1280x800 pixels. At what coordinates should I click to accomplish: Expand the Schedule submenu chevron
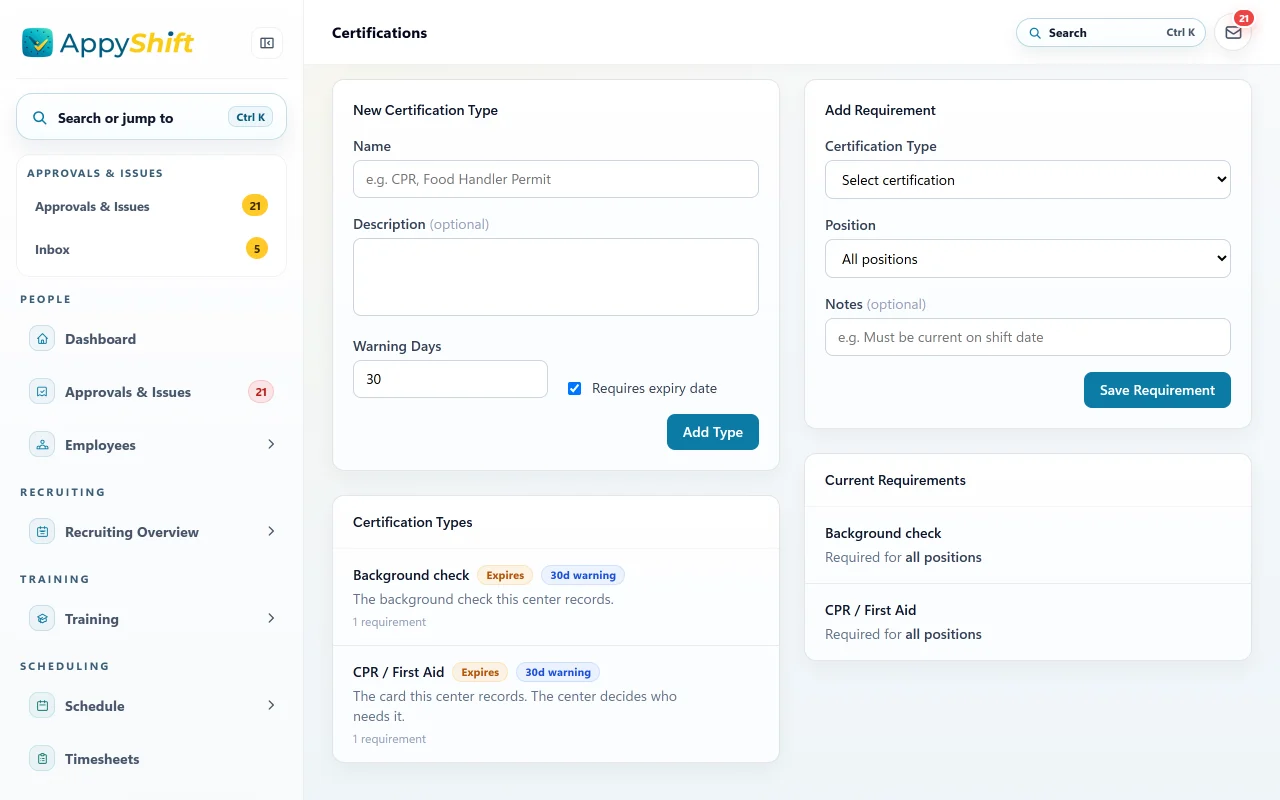[x=271, y=705]
